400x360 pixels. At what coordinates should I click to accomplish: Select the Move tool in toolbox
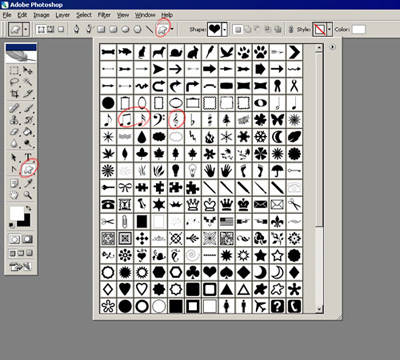pos(28,70)
